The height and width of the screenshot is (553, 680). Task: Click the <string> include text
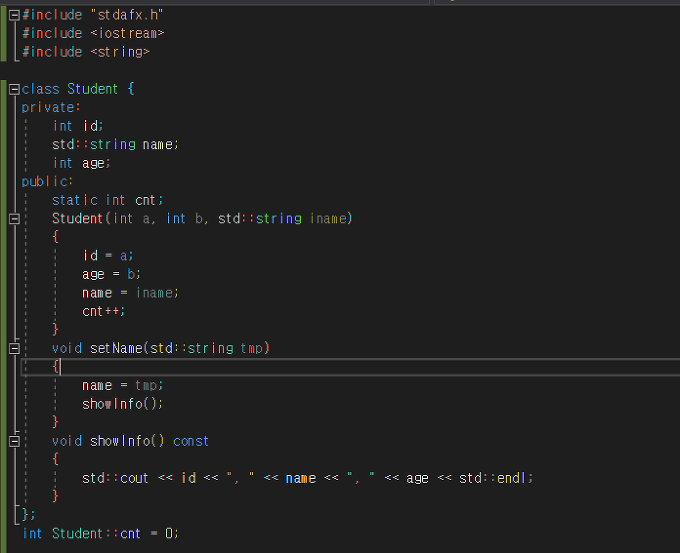[120, 52]
